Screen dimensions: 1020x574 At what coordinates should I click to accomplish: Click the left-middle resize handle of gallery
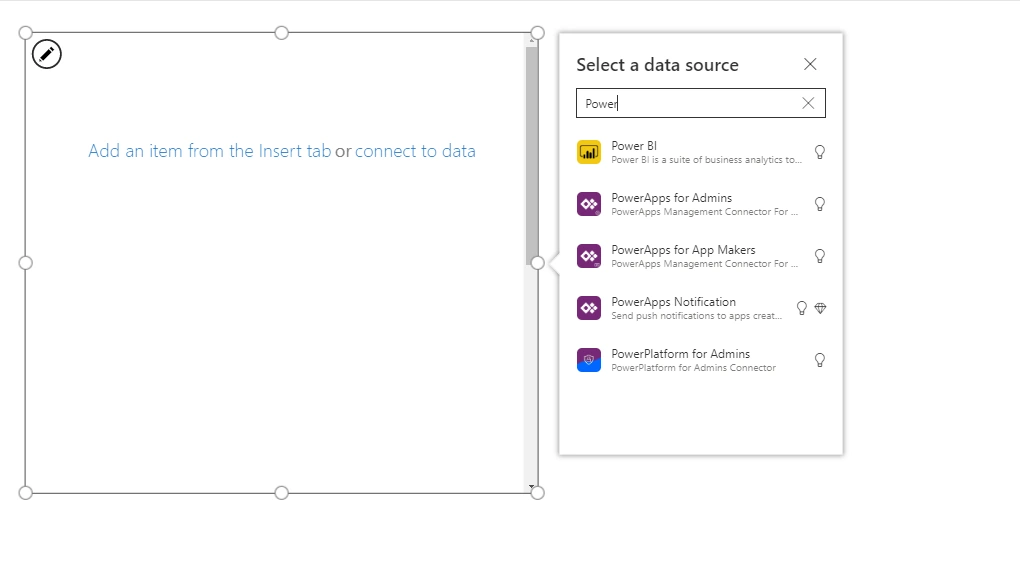click(x=25, y=263)
